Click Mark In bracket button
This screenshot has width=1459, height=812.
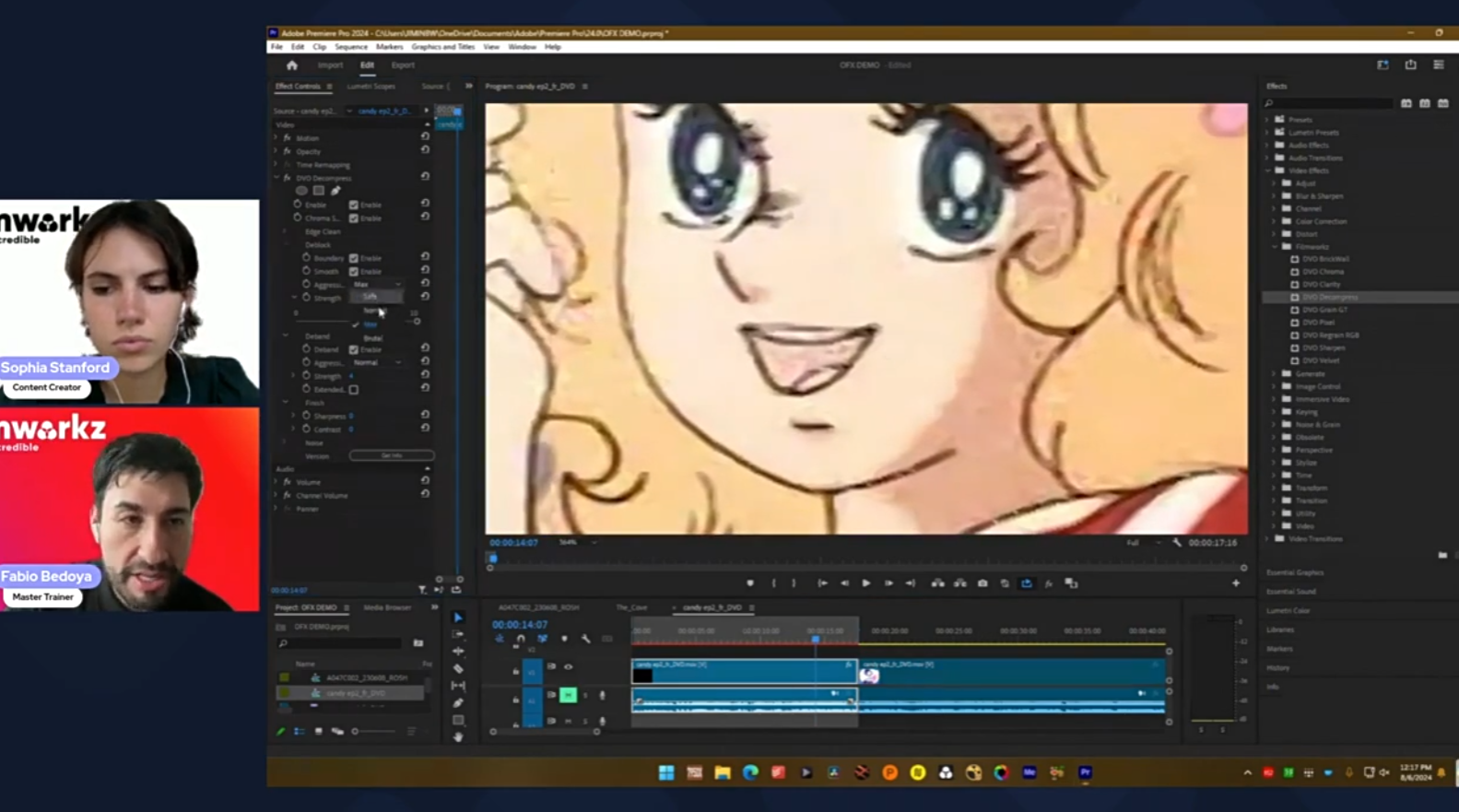coord(773,583)
